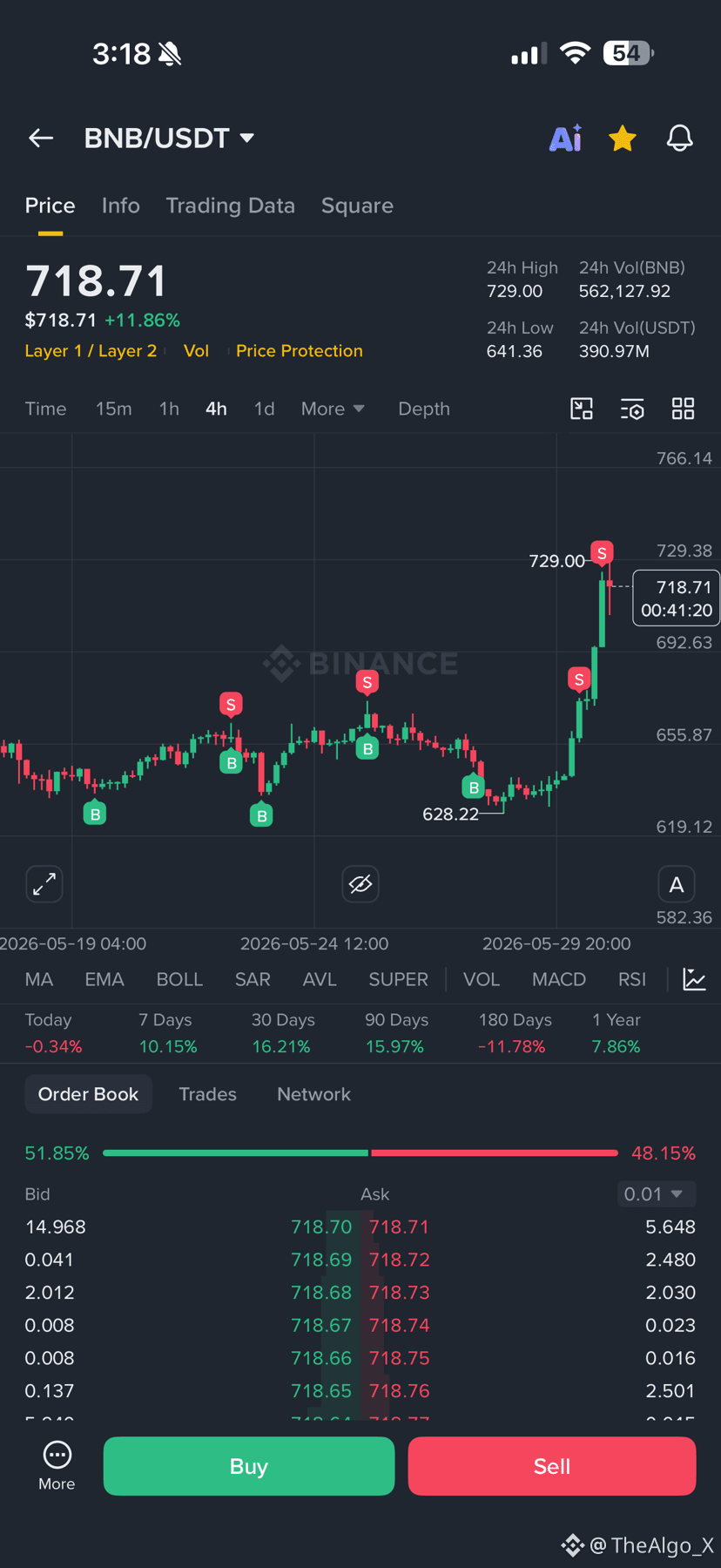Open the chart drawing tools icon
Image resolution: width=721 pixels, height=1568 pixels.
[x=582, y=409]
